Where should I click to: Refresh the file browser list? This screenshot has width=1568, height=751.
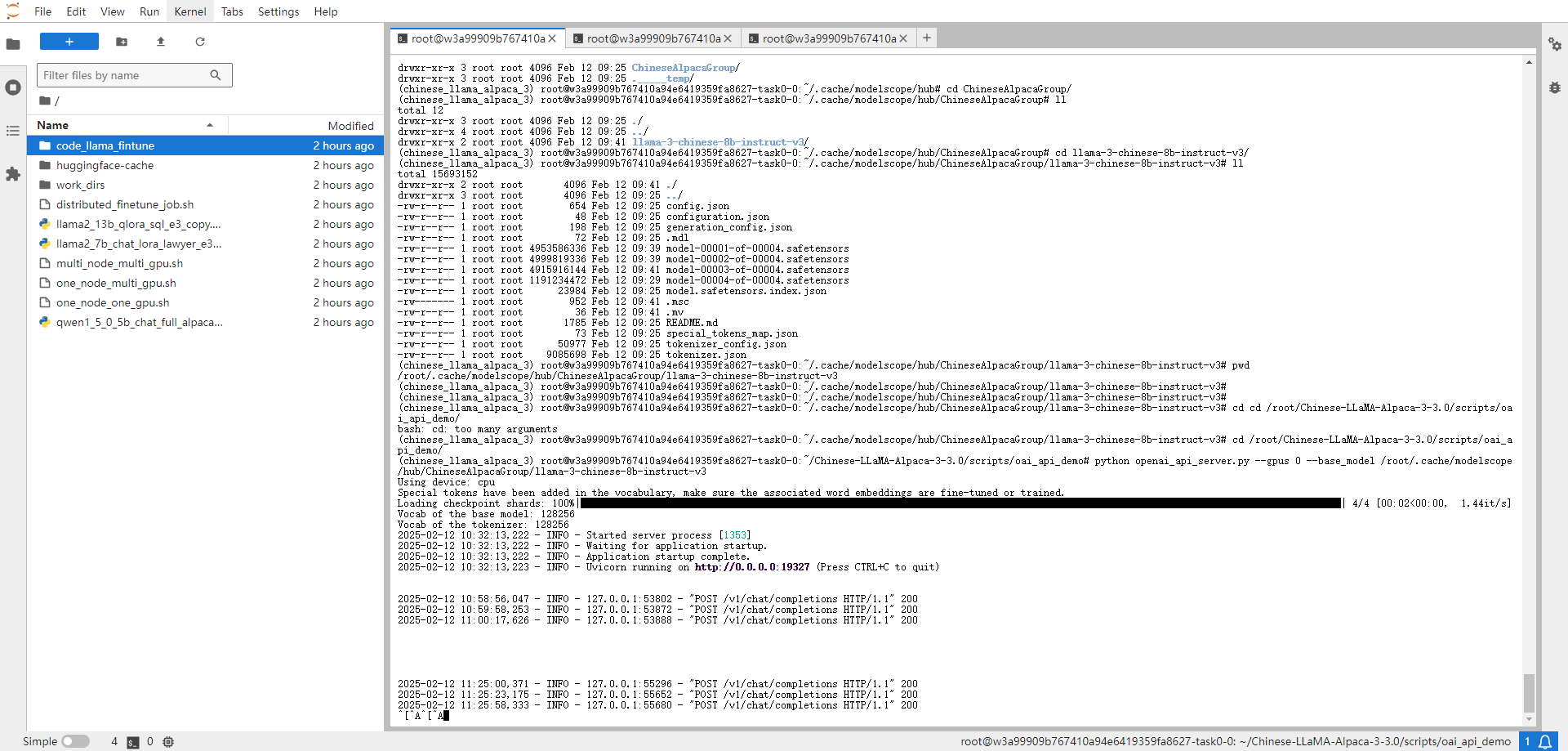click(x=200, y=42)
